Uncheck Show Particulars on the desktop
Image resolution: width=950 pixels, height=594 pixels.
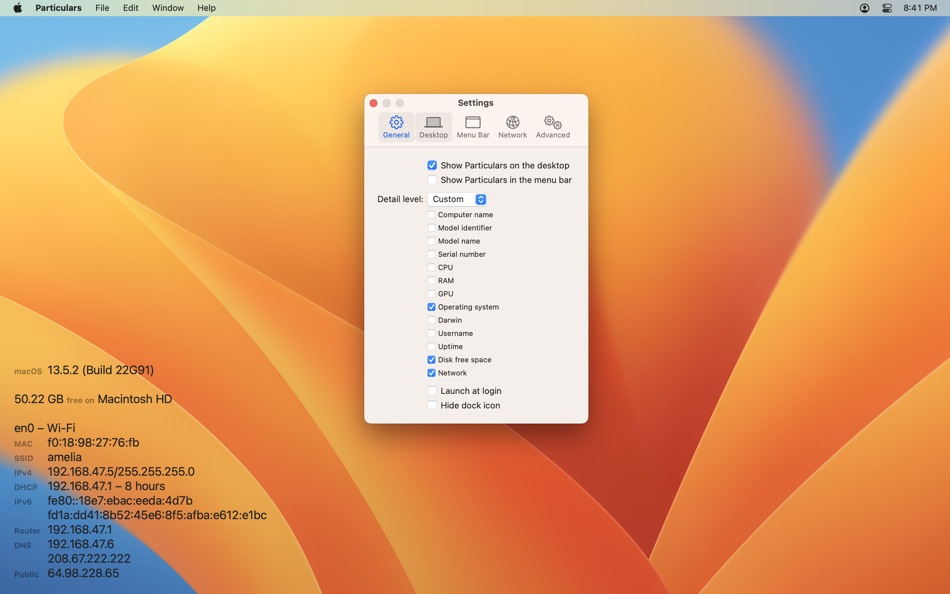(432, 165)
